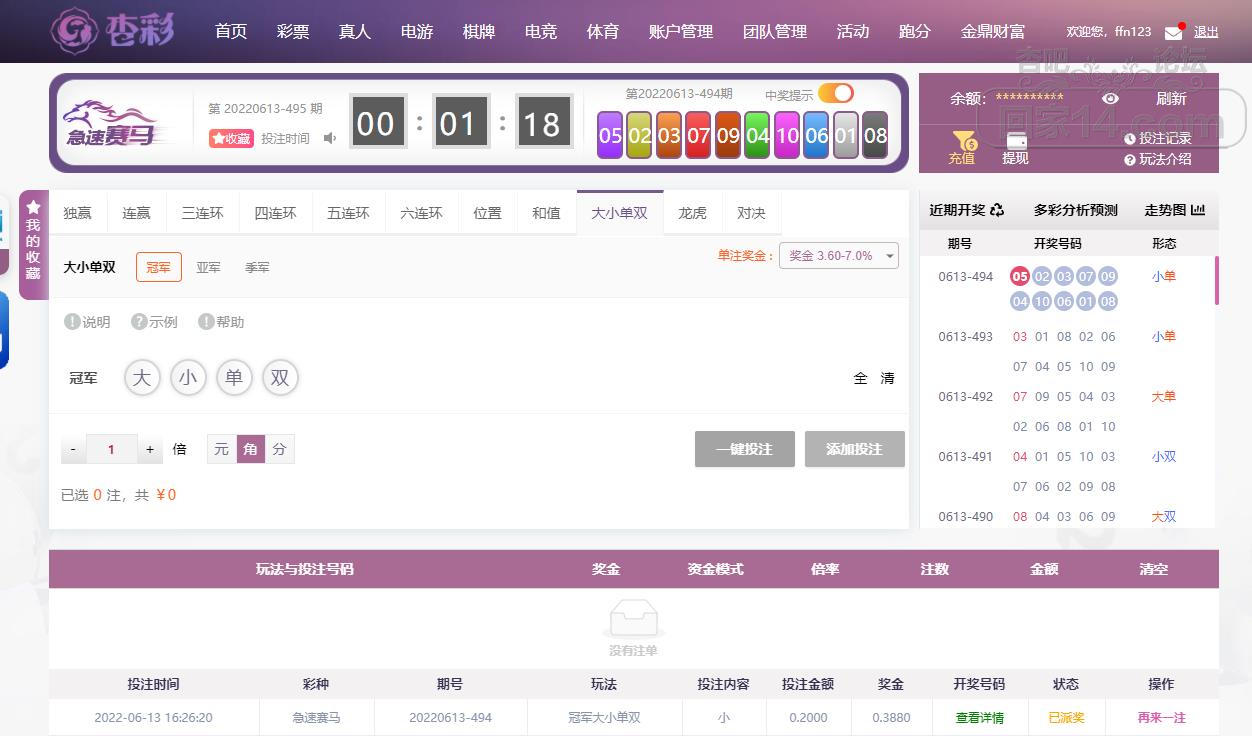The width and height of the screenshot is (1252, 736).
Task: Click the 退出 logout link
Action: tap(1206, 32)
